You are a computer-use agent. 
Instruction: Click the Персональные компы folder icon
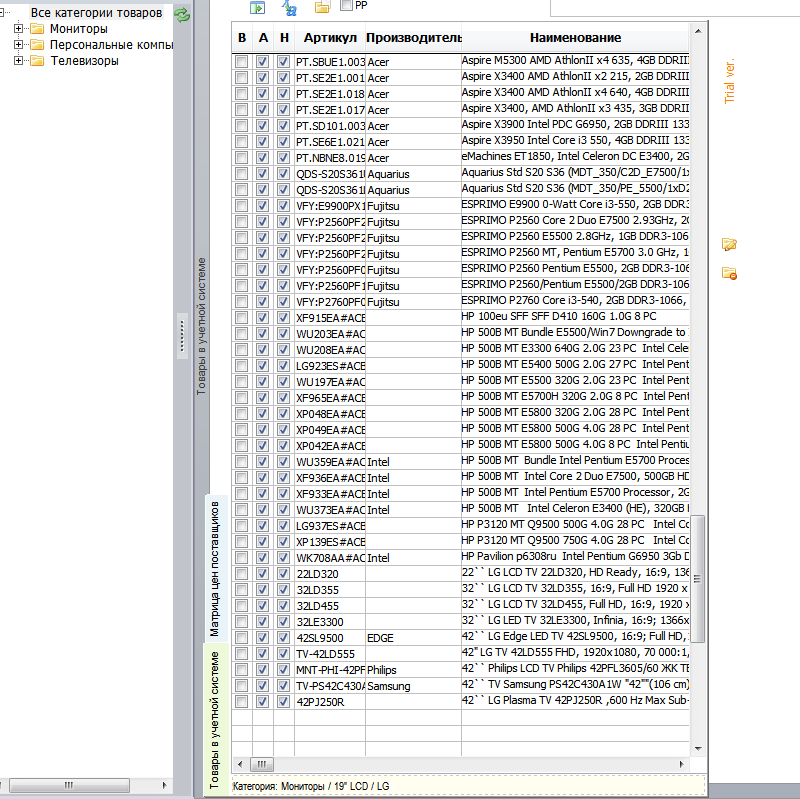[37, 45]
